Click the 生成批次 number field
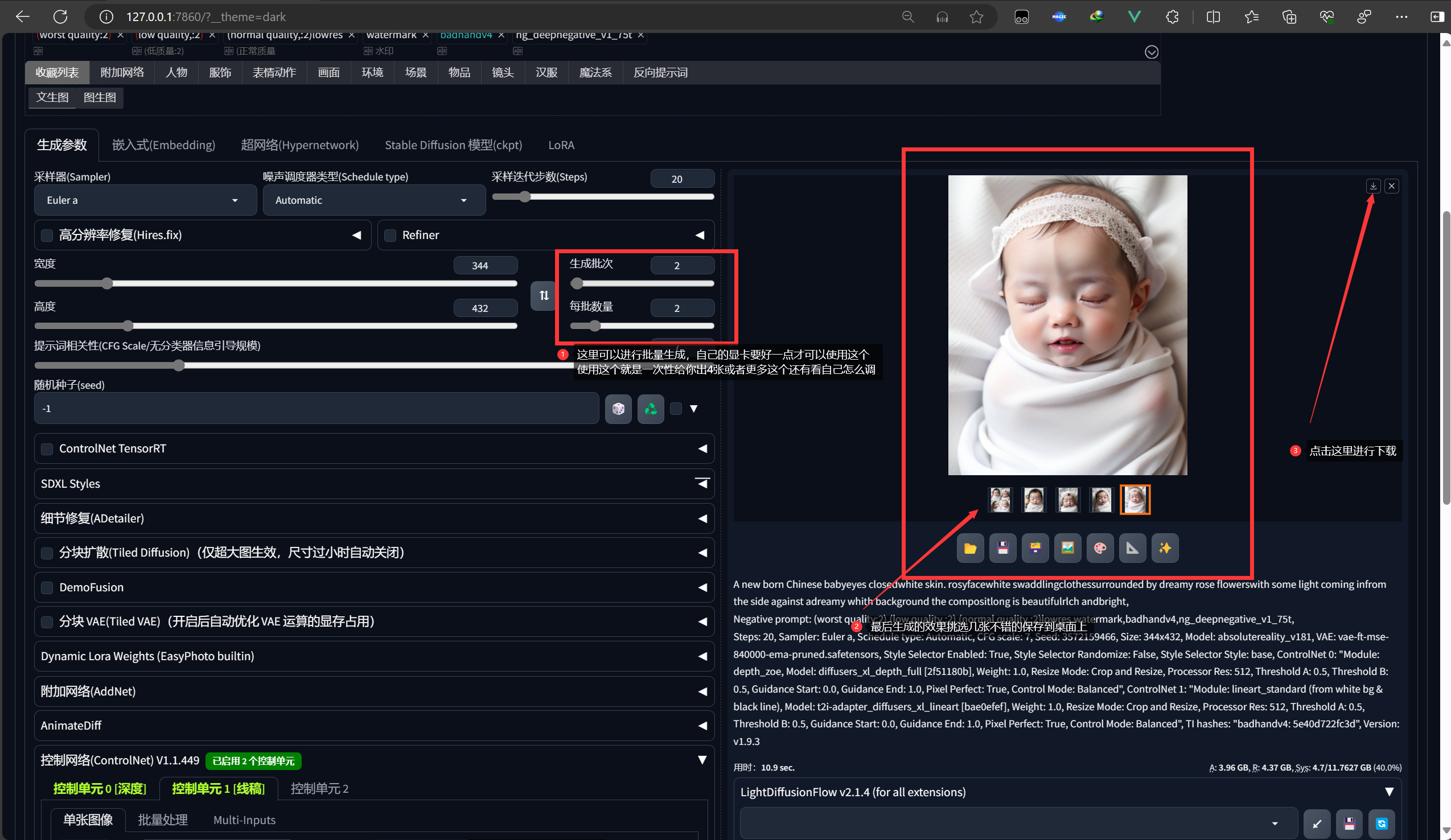 tap(683, 265)
